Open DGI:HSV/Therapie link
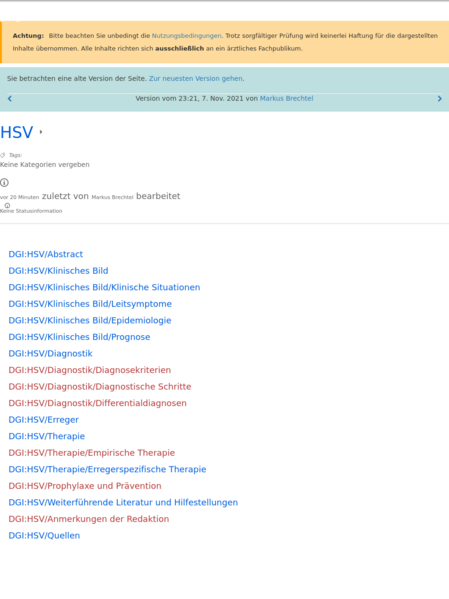 coord(47,436)
